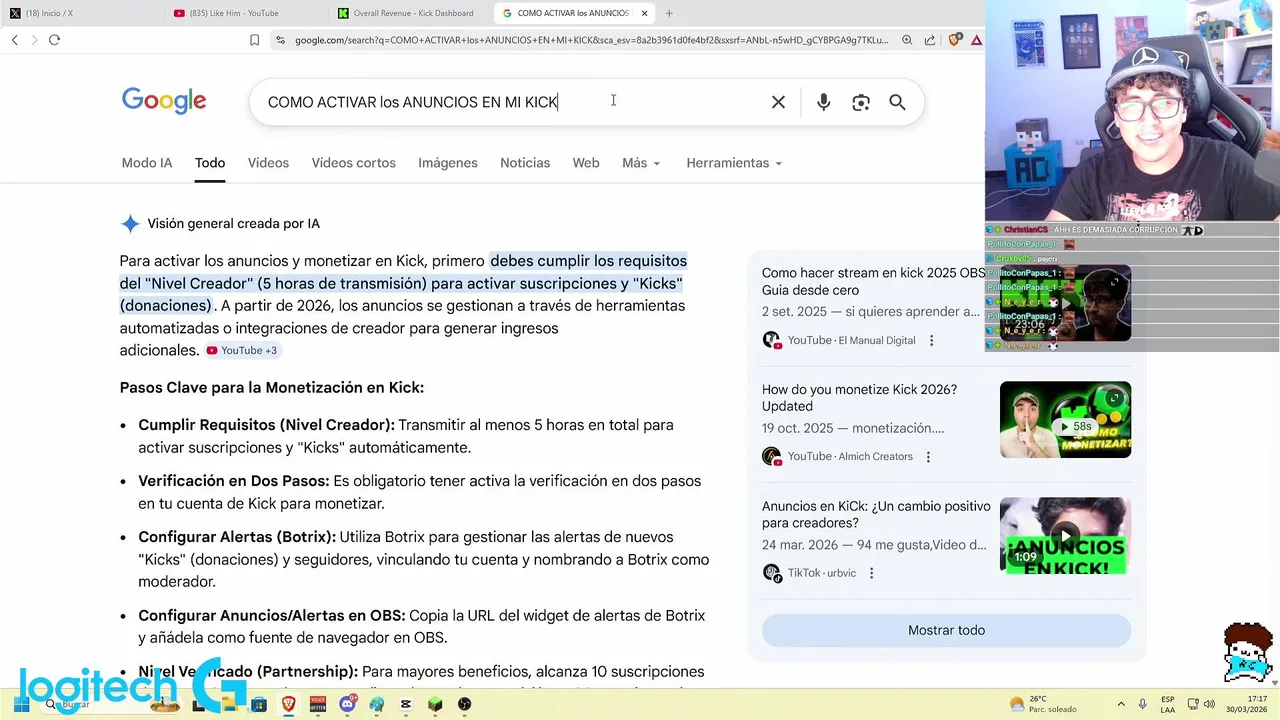Viewport: 1280px width, 720px height.
Task: Switch to the Imágenes tab
Action: tap(447, 163)
